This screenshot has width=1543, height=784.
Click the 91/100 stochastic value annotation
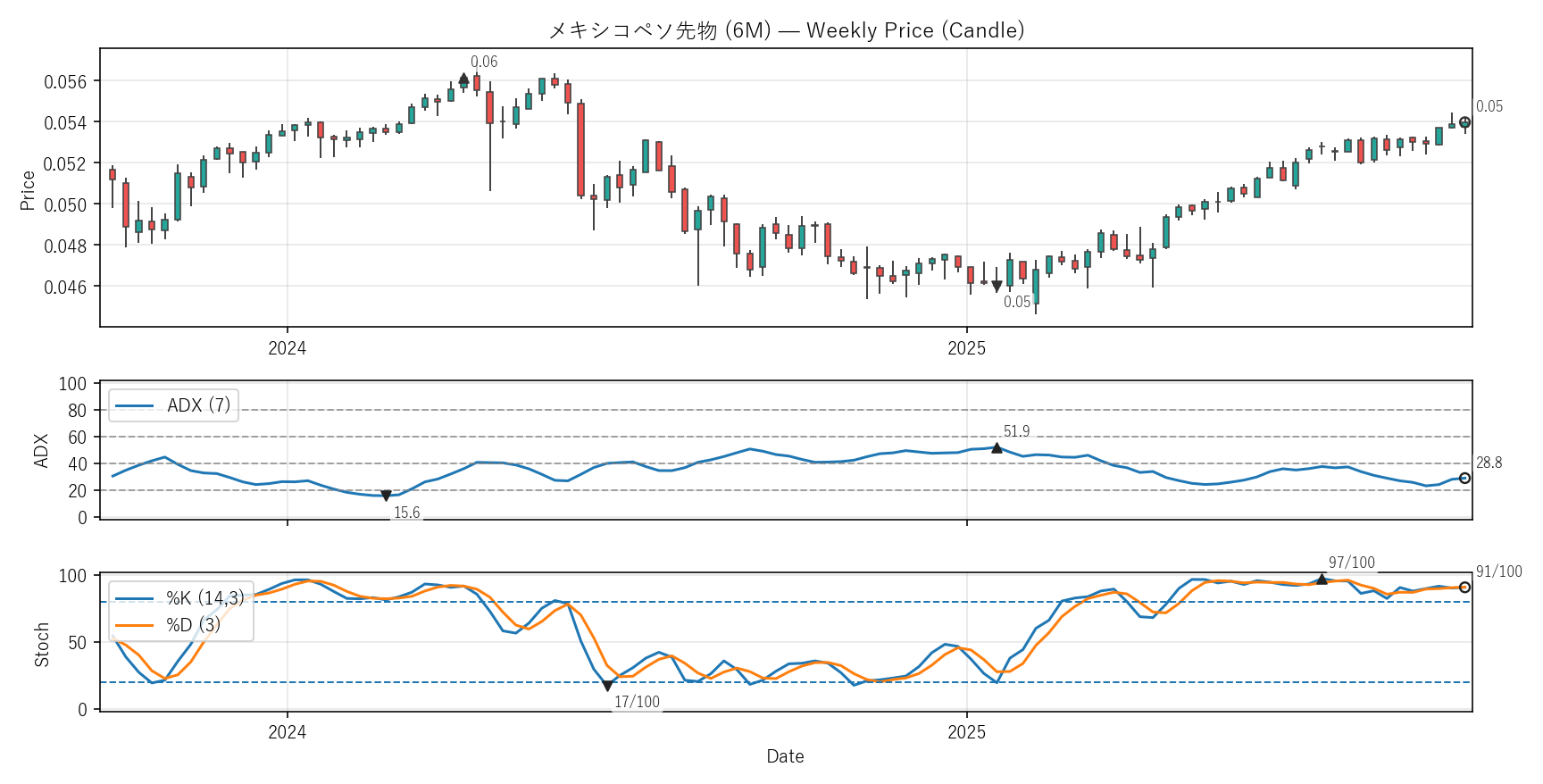point(1498,571)
